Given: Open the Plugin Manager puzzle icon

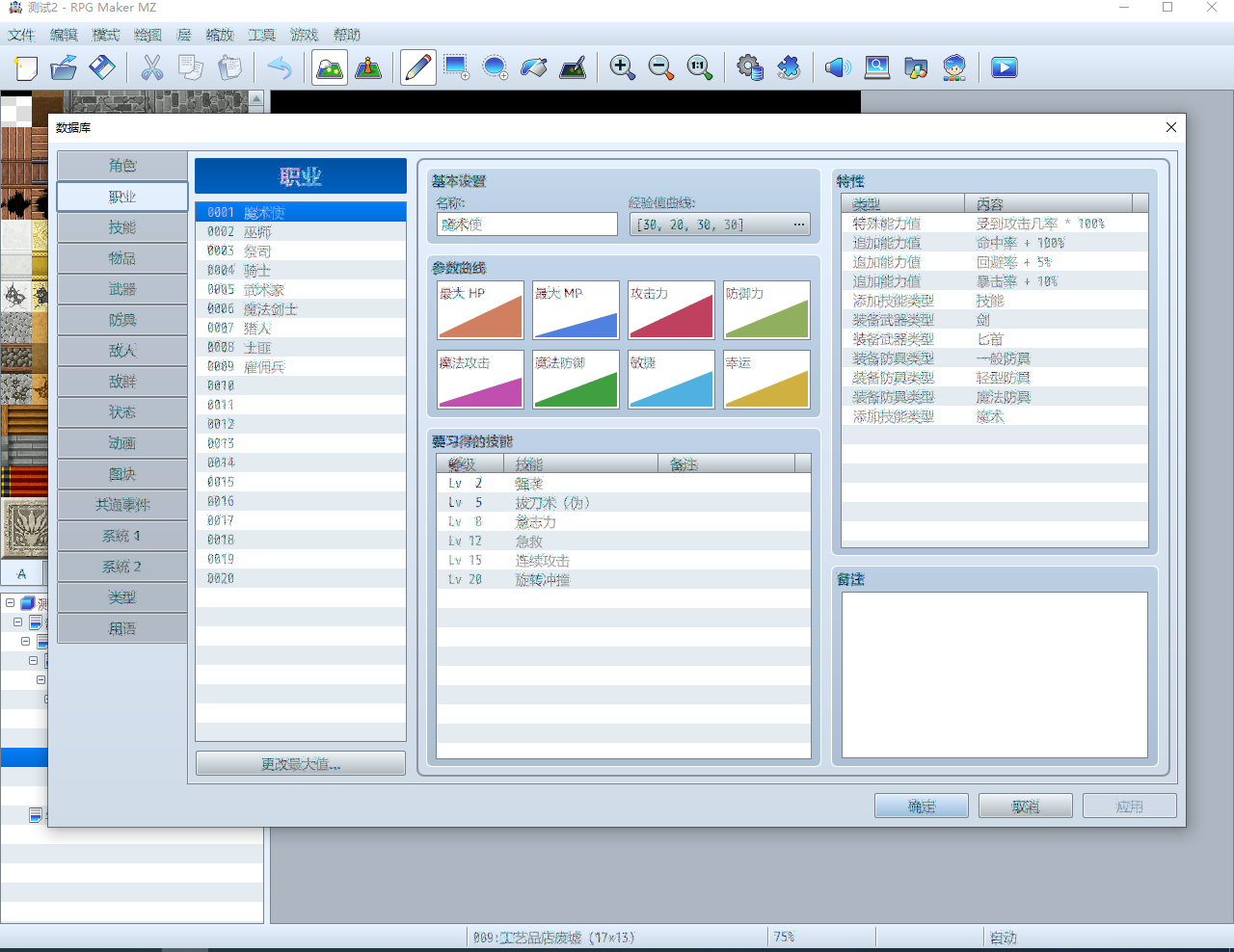Looking at the screenshot, I should (788, 67).
